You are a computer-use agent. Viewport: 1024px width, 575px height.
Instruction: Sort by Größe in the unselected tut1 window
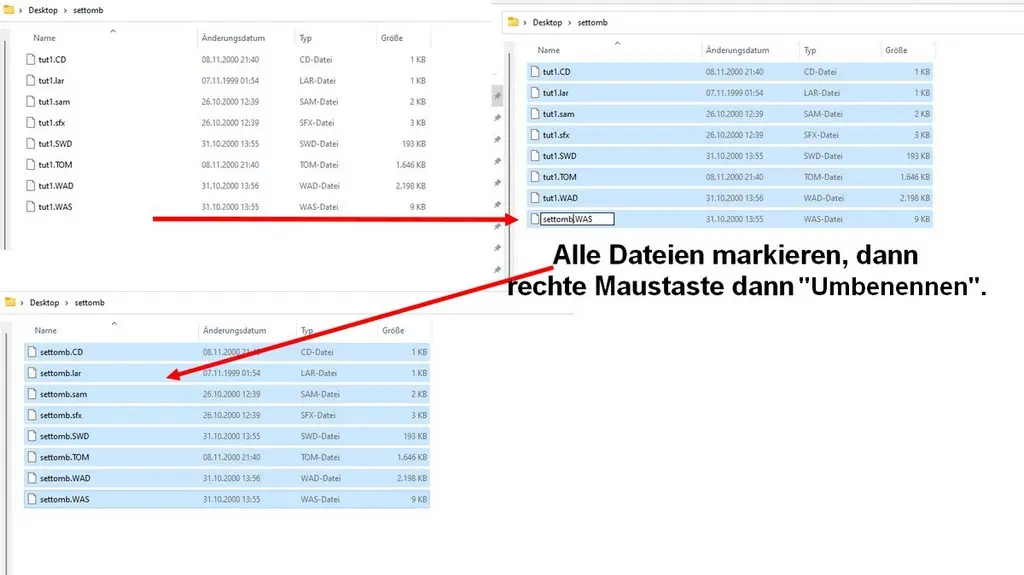(392, 38)
